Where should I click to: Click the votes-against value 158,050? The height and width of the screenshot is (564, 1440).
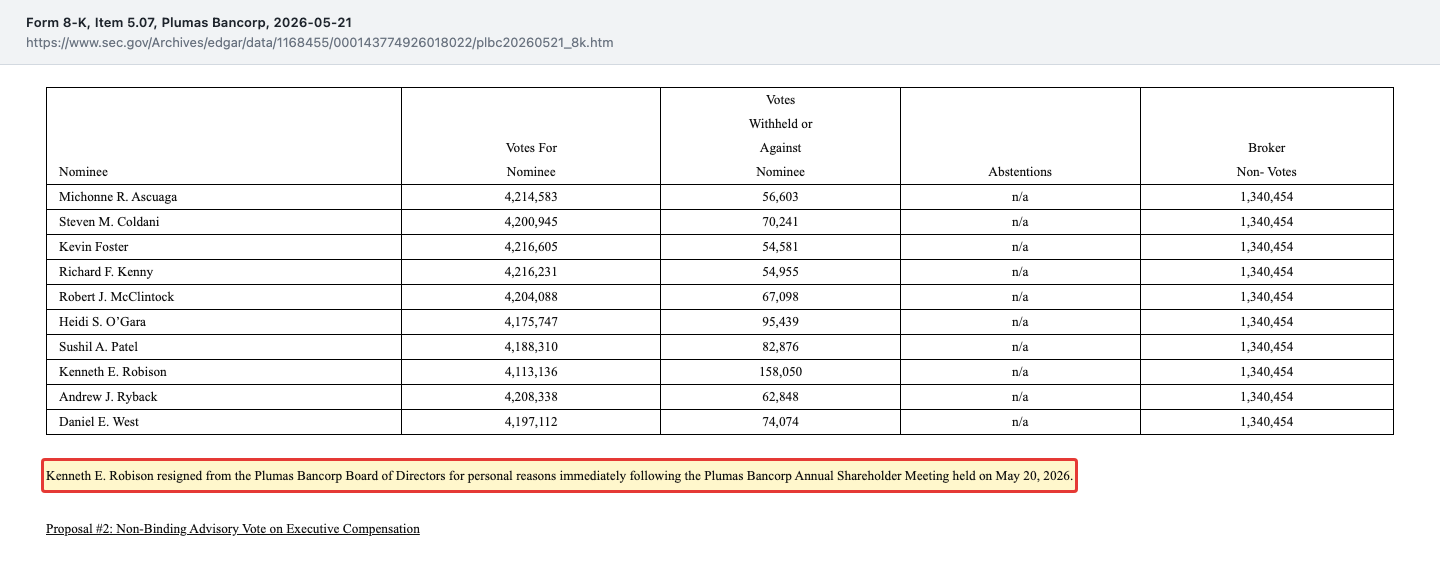[780, 372]
